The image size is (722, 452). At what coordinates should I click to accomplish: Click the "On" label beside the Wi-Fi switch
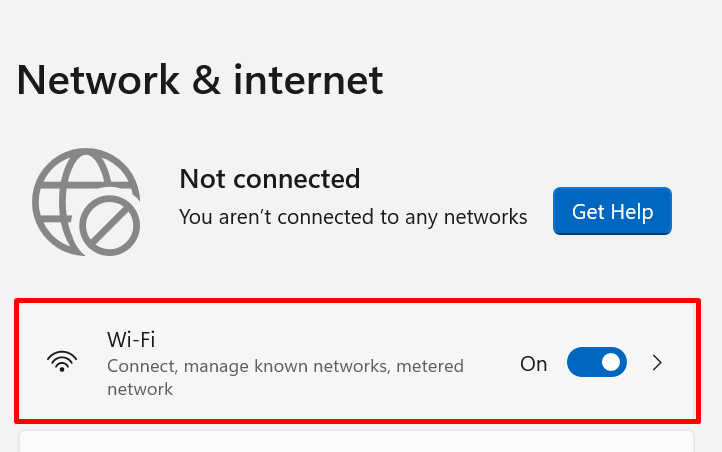(533, 364)
